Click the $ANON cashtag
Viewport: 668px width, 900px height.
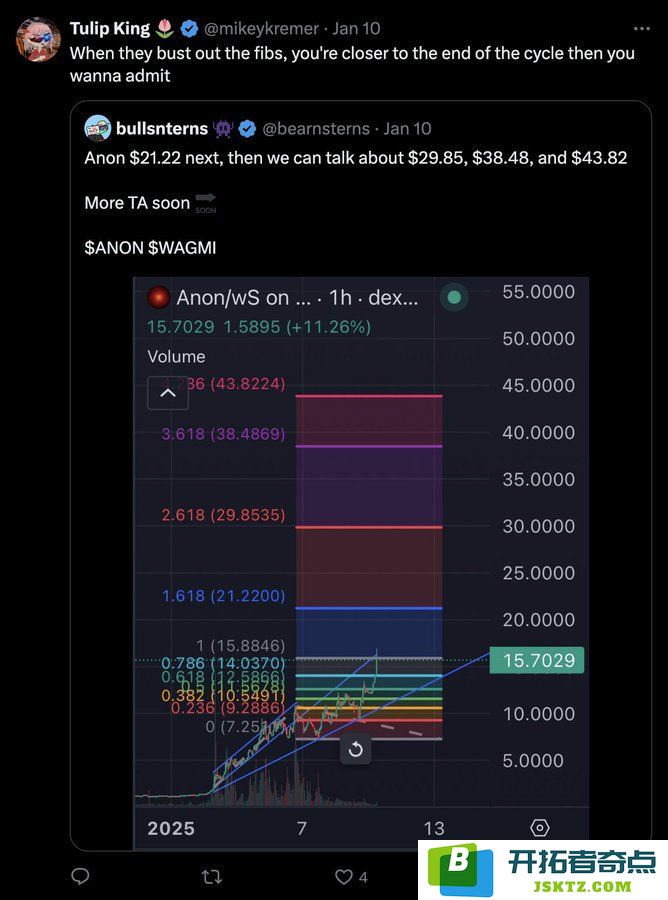[x=114, y=248]
